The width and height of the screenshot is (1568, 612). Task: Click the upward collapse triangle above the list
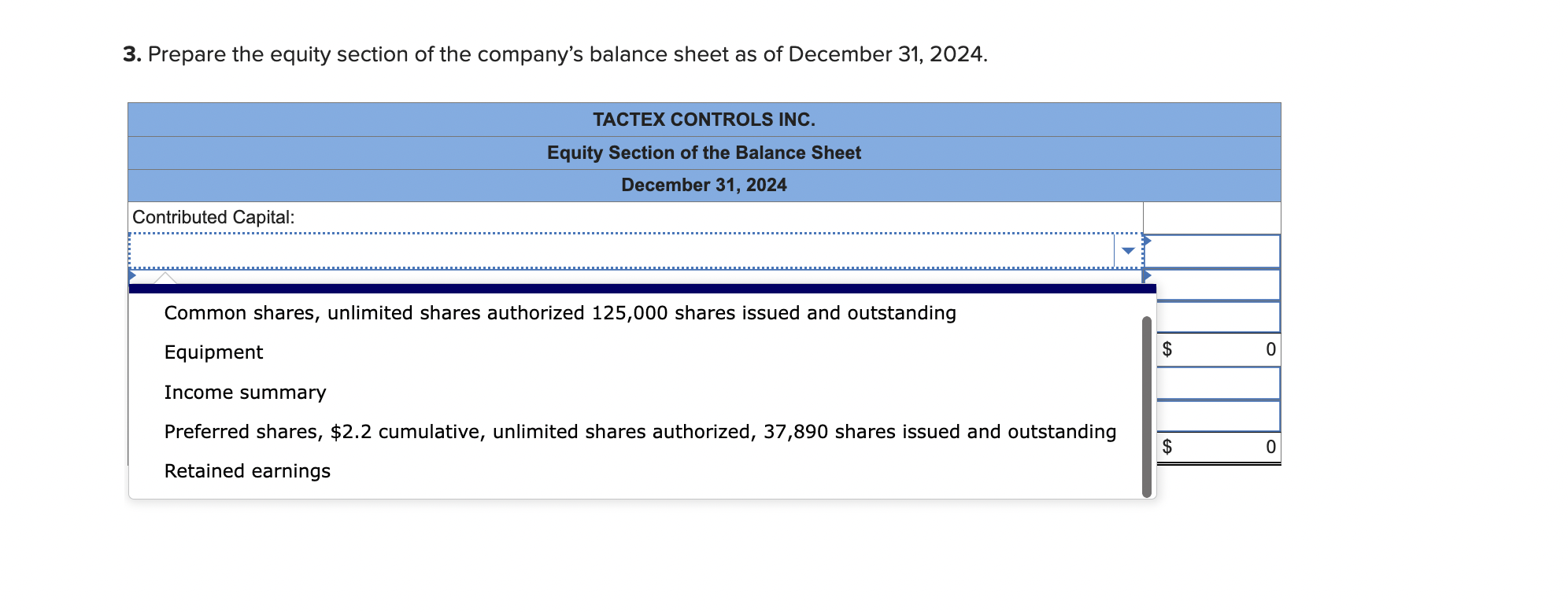pyautogui.click(x=165, y=277)
